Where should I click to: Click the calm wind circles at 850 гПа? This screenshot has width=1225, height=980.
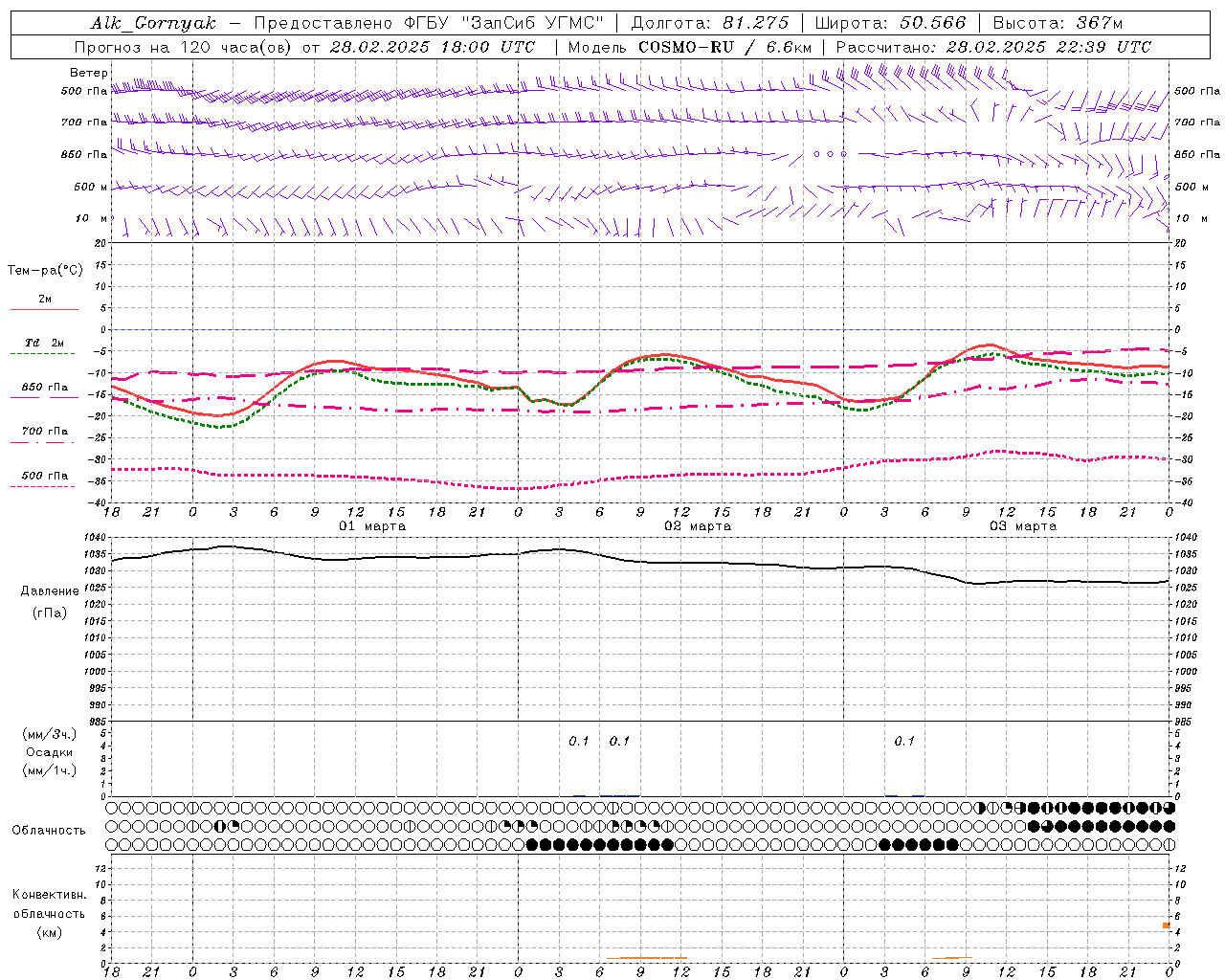pyautogui.click(x=830, y=153)
